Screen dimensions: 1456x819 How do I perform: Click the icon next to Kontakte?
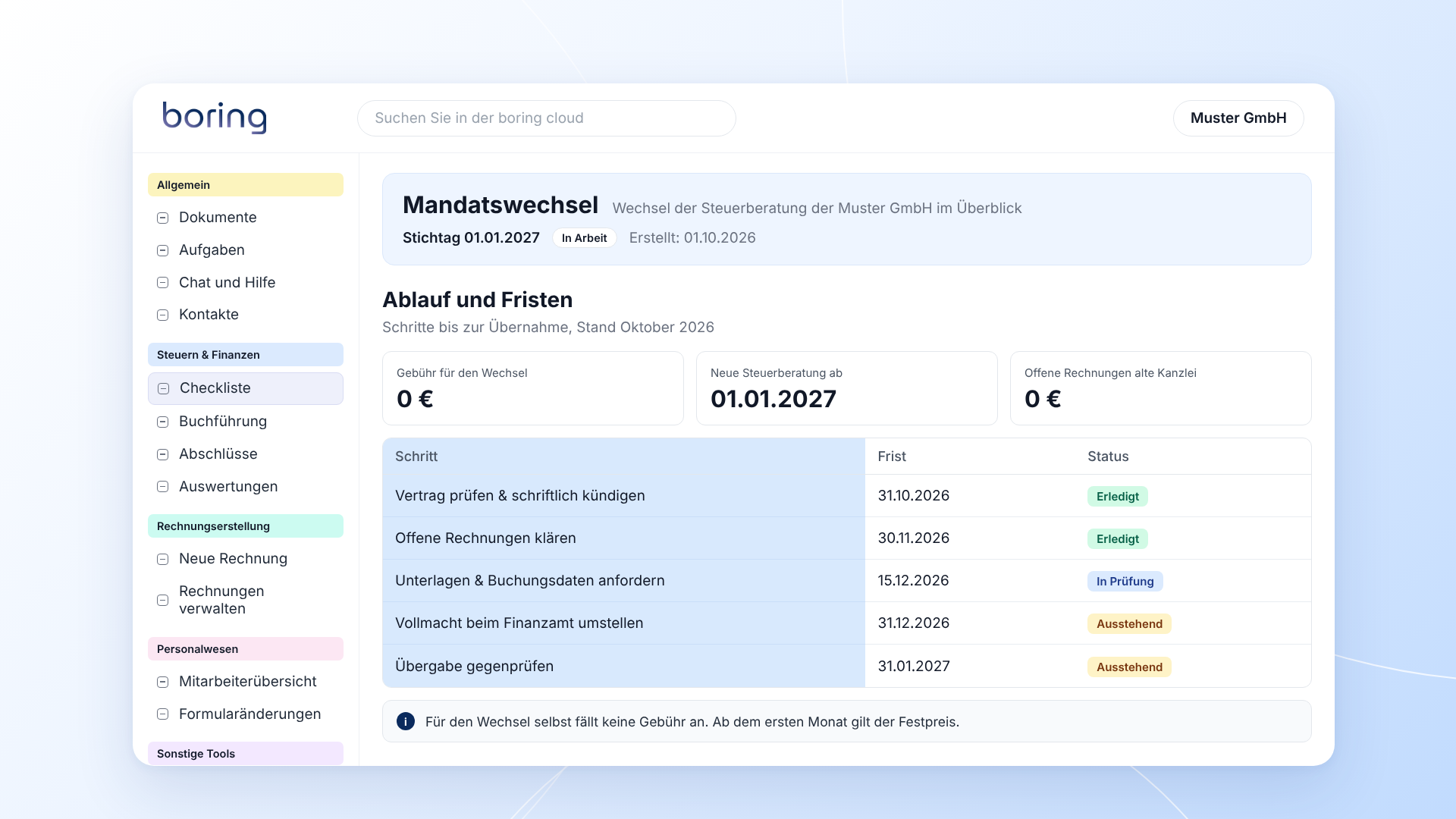(x=162, y=315)
